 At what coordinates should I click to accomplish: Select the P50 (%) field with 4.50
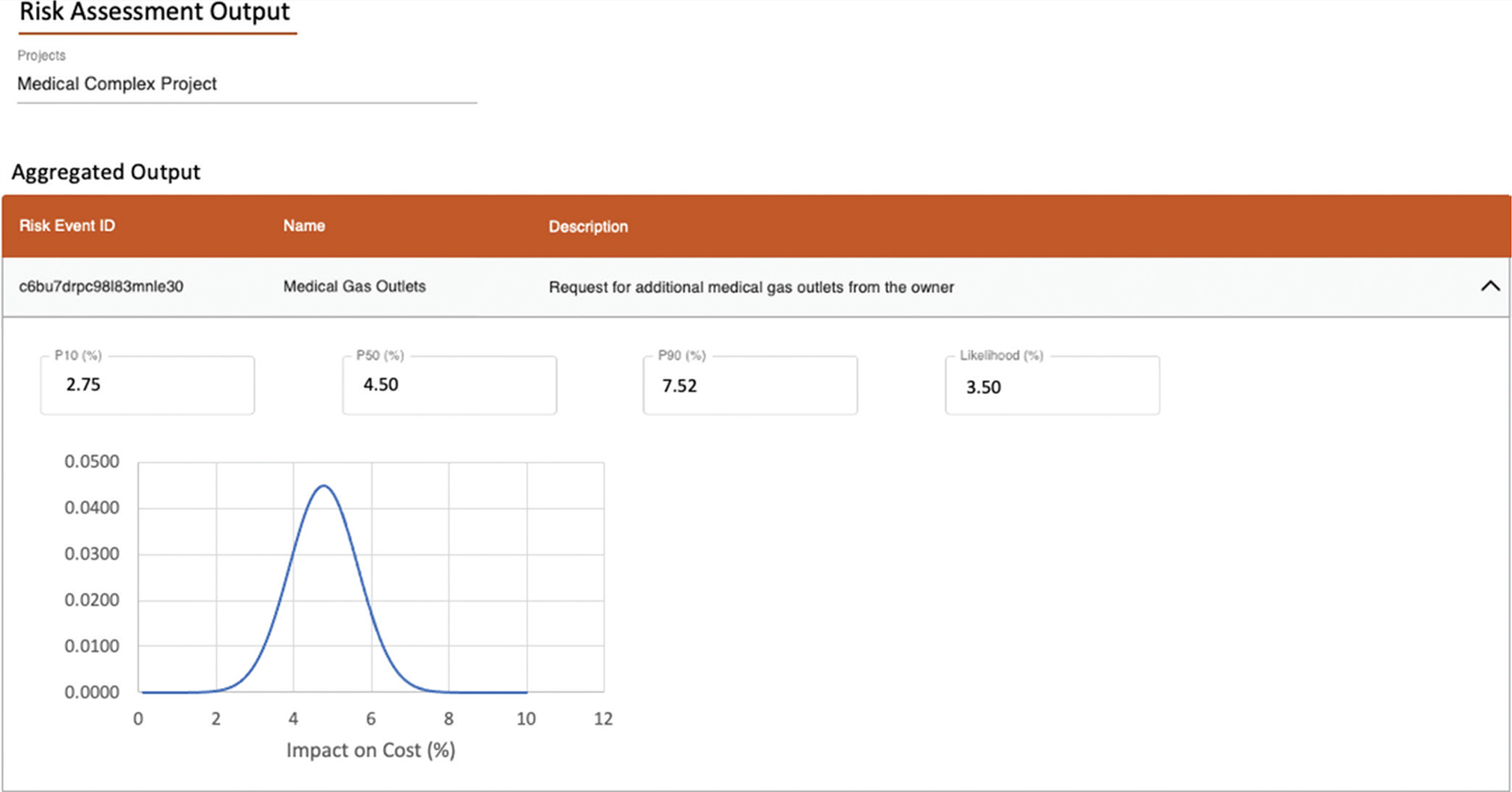449,385
